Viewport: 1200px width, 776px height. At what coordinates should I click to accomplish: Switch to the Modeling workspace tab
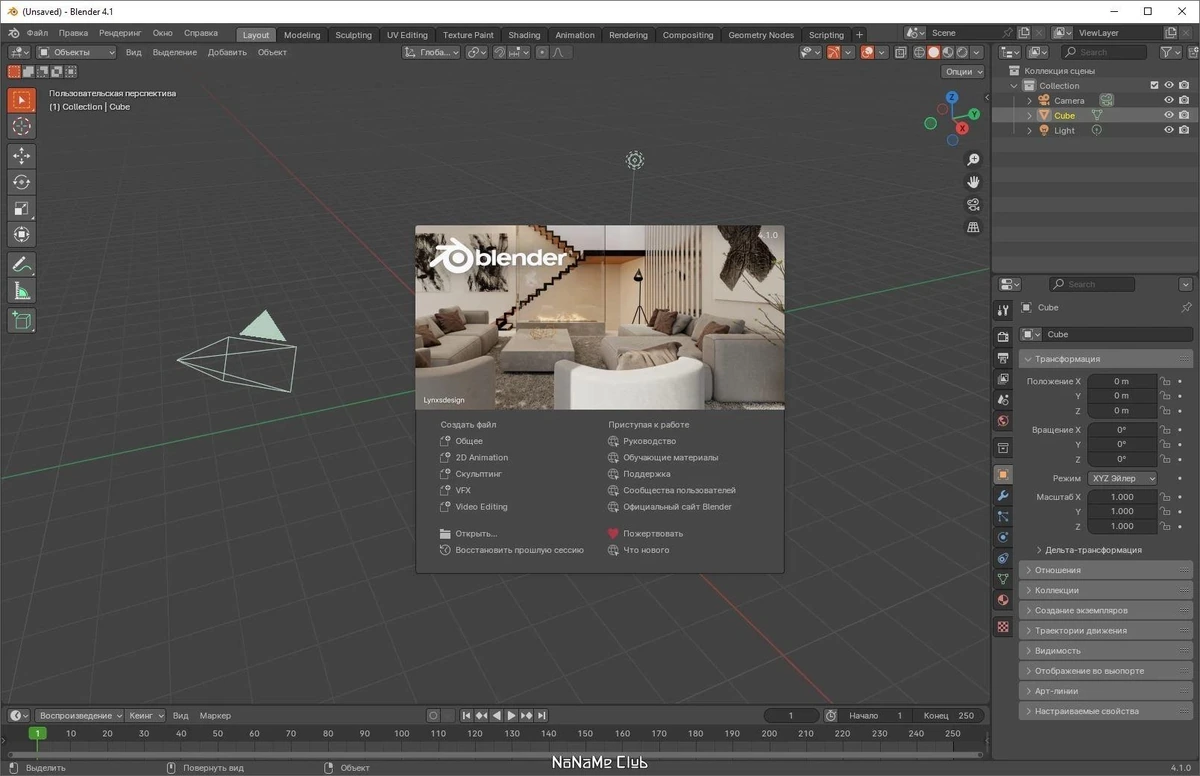click(302, 35)
